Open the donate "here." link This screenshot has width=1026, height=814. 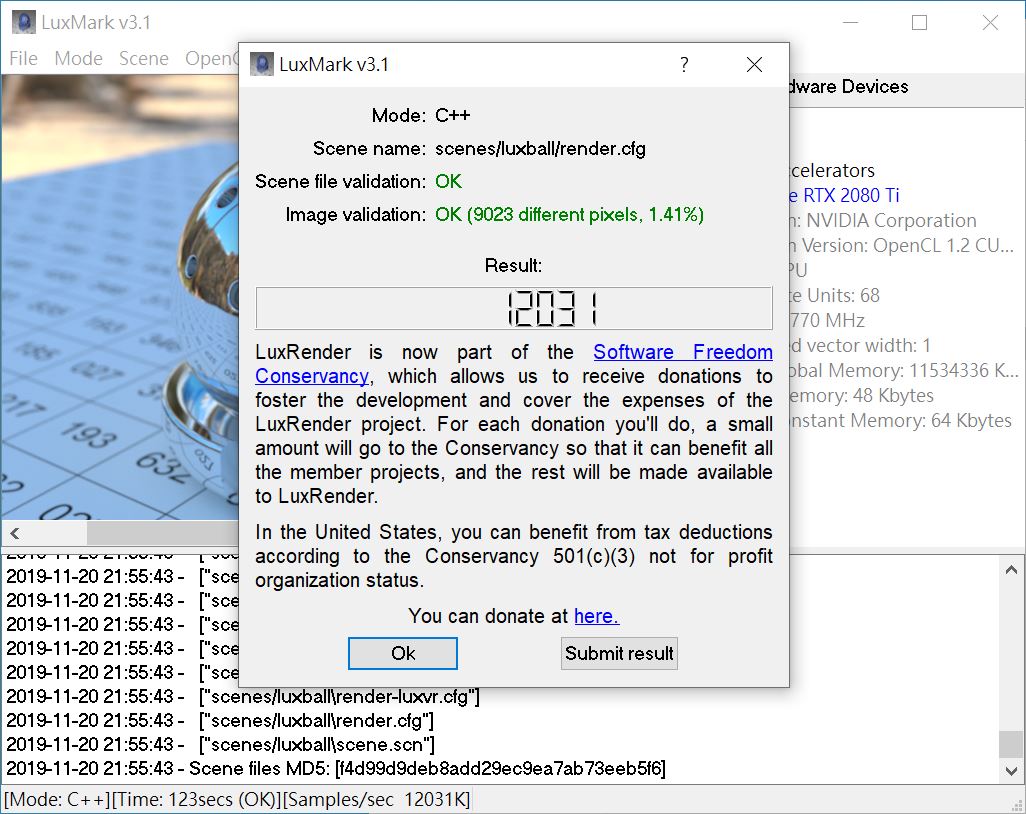(x=596, y=616)
